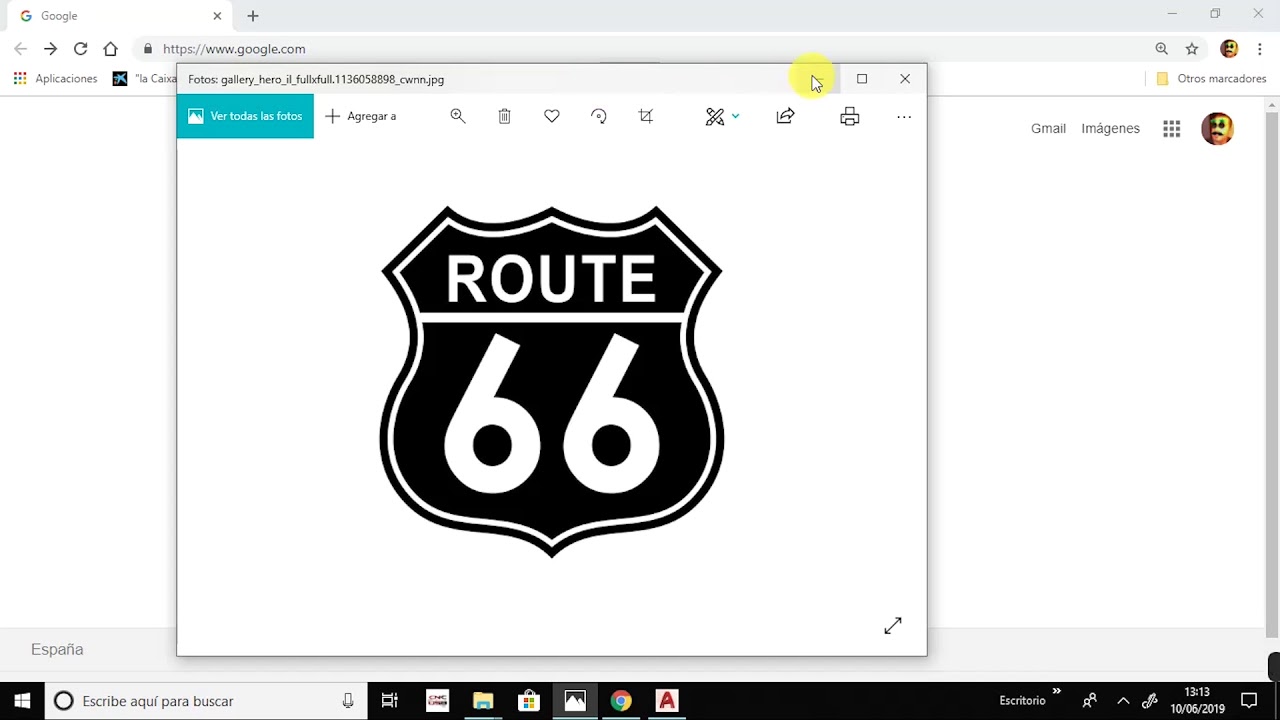This screenshot has height=720, width=1280.
Task: Click the address bar URL
Action: [x=234, y=49]
